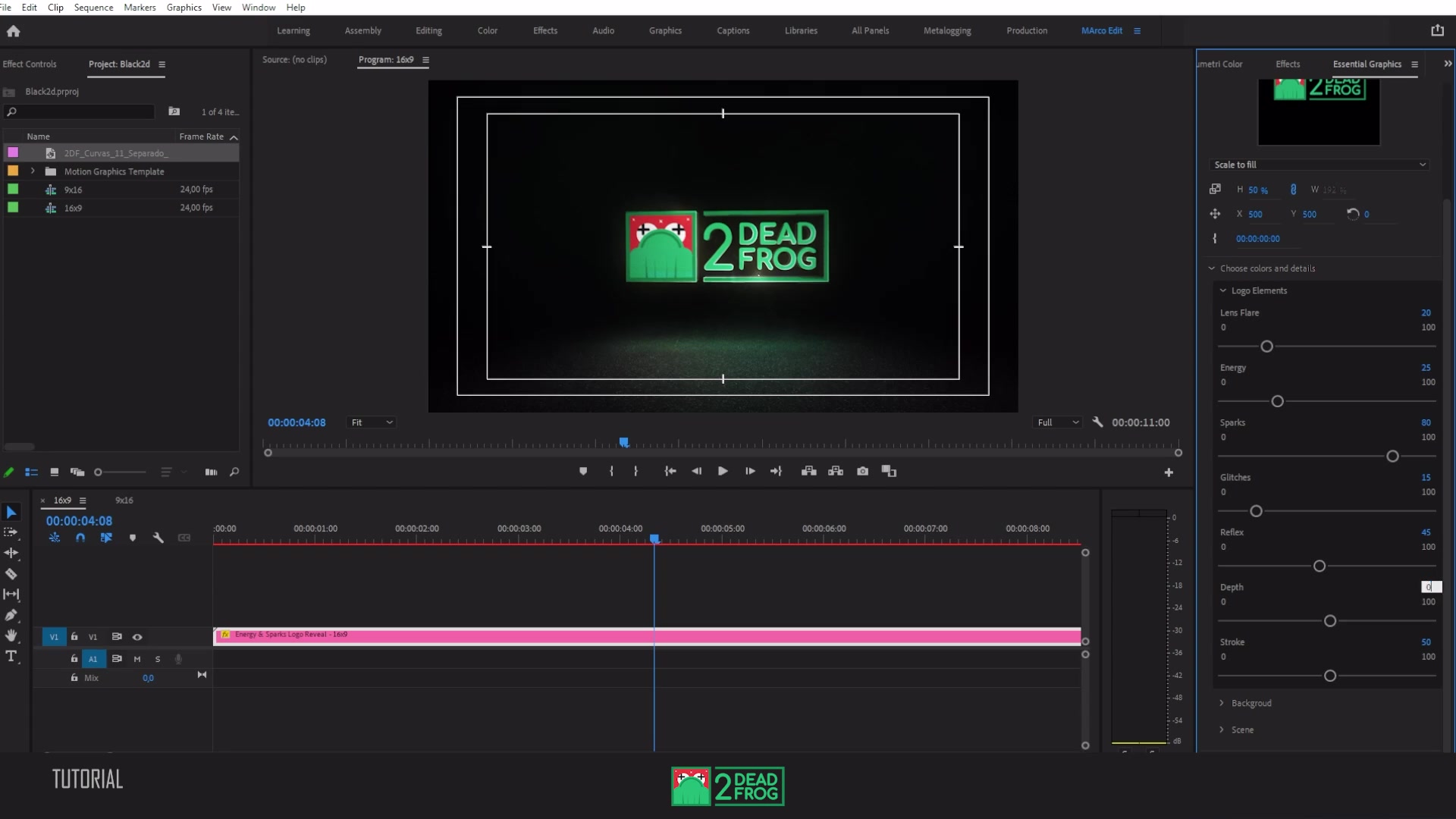Open the Full playback resolution dropdown
The image size is (1456, 819).
point(1058,422)
